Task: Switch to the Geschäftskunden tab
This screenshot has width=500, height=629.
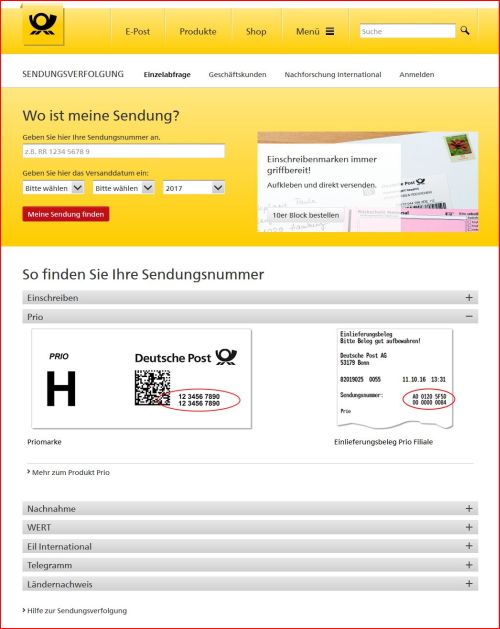Action: click(x=237, y=75)
